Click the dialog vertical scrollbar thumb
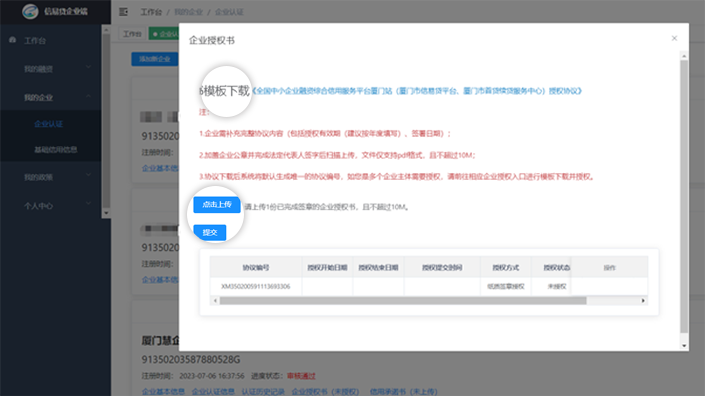 tap(684, 196)
